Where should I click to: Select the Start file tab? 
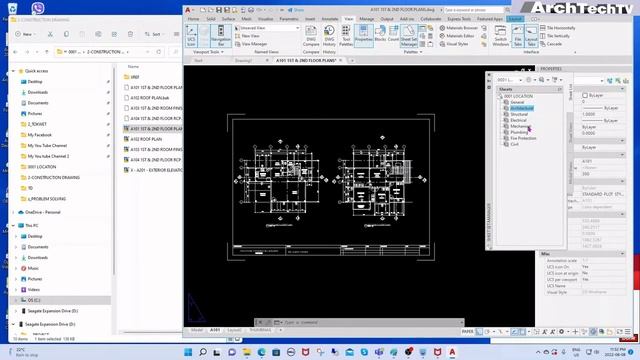[198, 60]
